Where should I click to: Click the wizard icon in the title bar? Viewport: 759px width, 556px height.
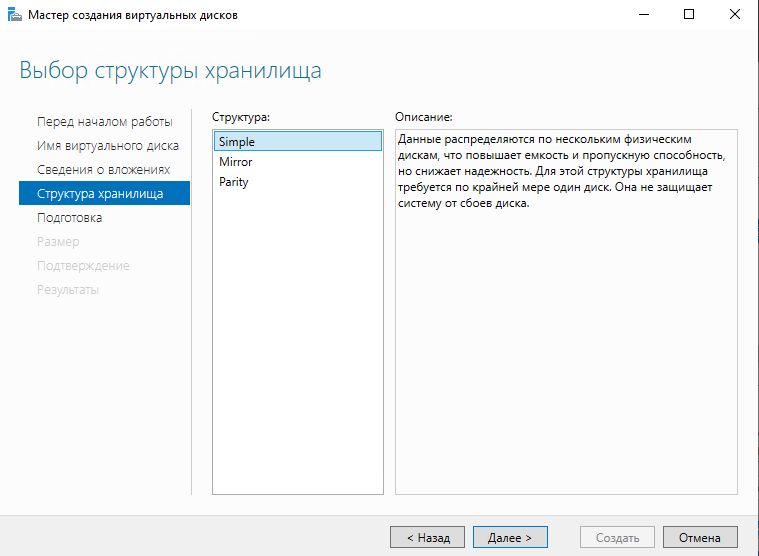[x=15, y=15]
